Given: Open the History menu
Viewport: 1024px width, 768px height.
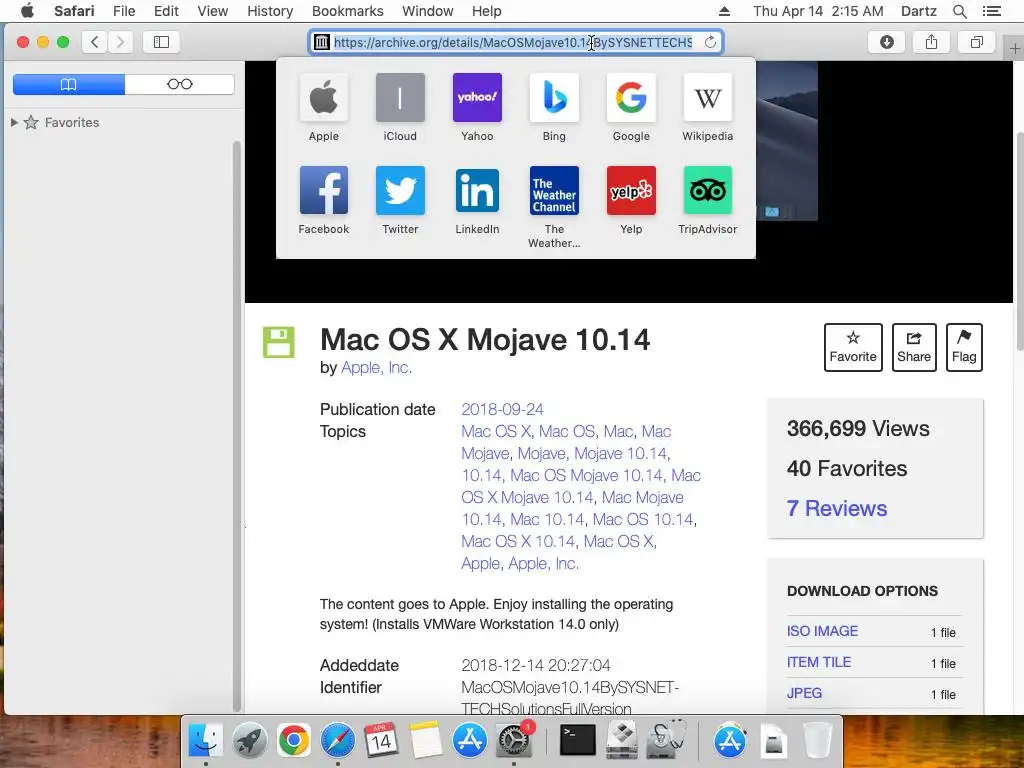Looking at the screenshot, I should pyautogui.click(x=270, y=11).
